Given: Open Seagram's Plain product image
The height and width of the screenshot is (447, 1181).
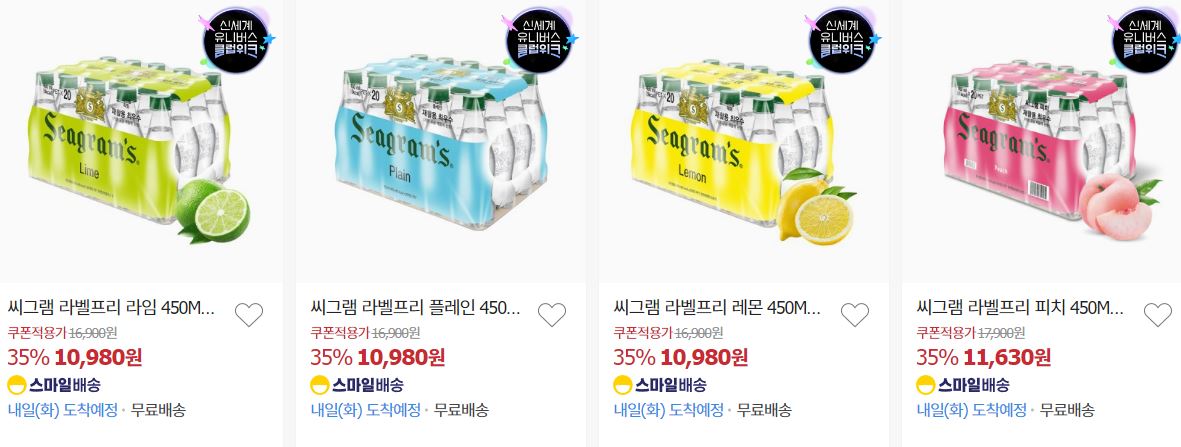Looking at the screenshot, I should tap(441, 141).
